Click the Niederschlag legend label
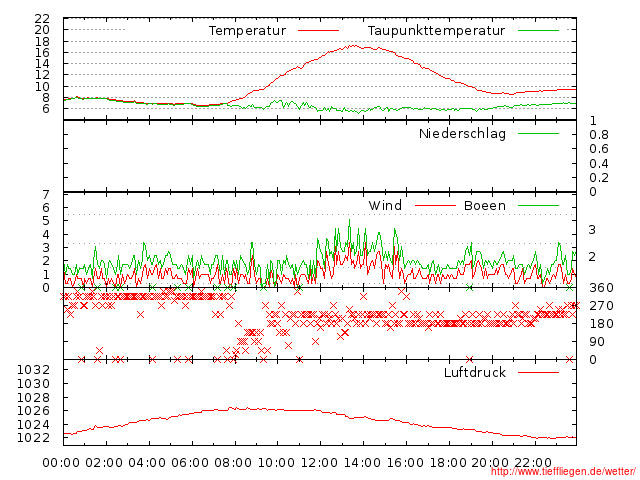 (x=462, y=133)
